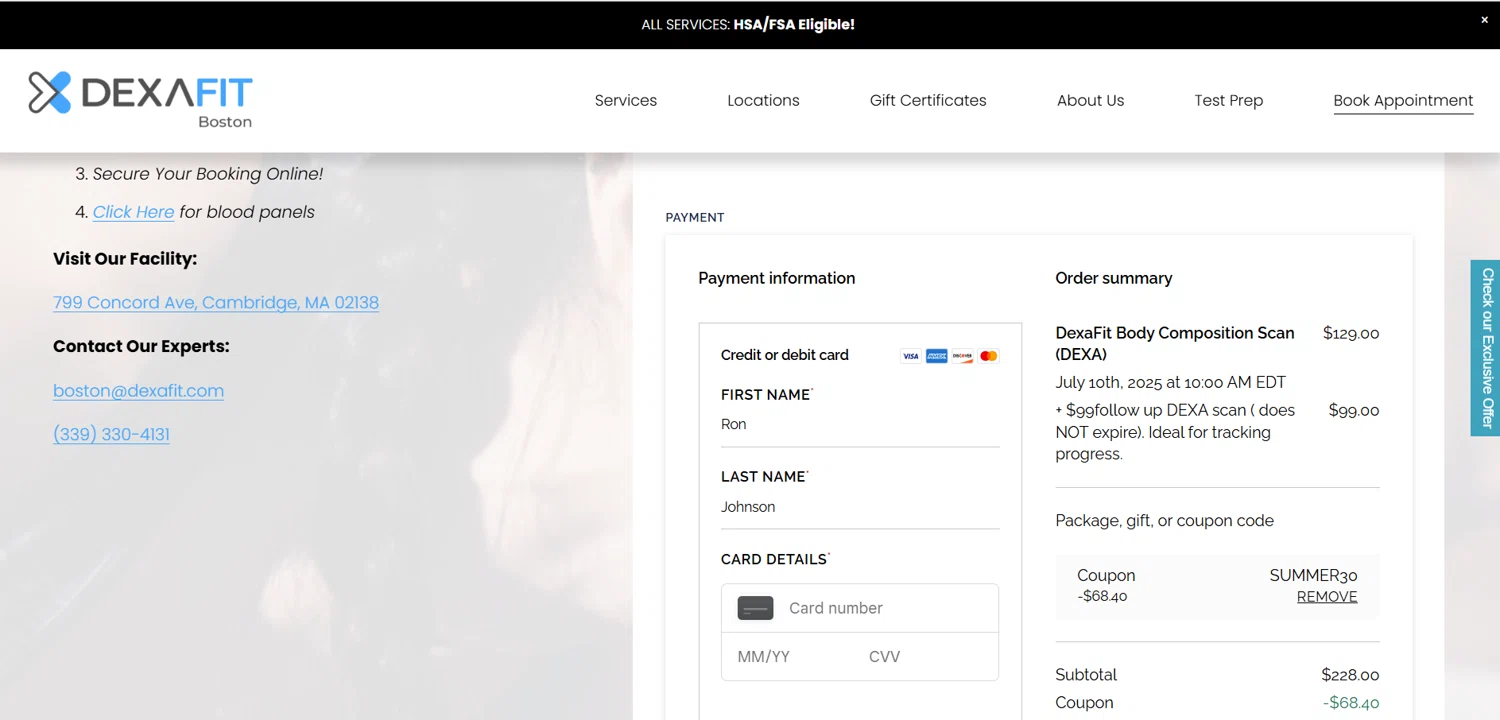Edit the Last Name field showing Johnson
This screenshot has width=1500, height=720.
pos(860,507)
